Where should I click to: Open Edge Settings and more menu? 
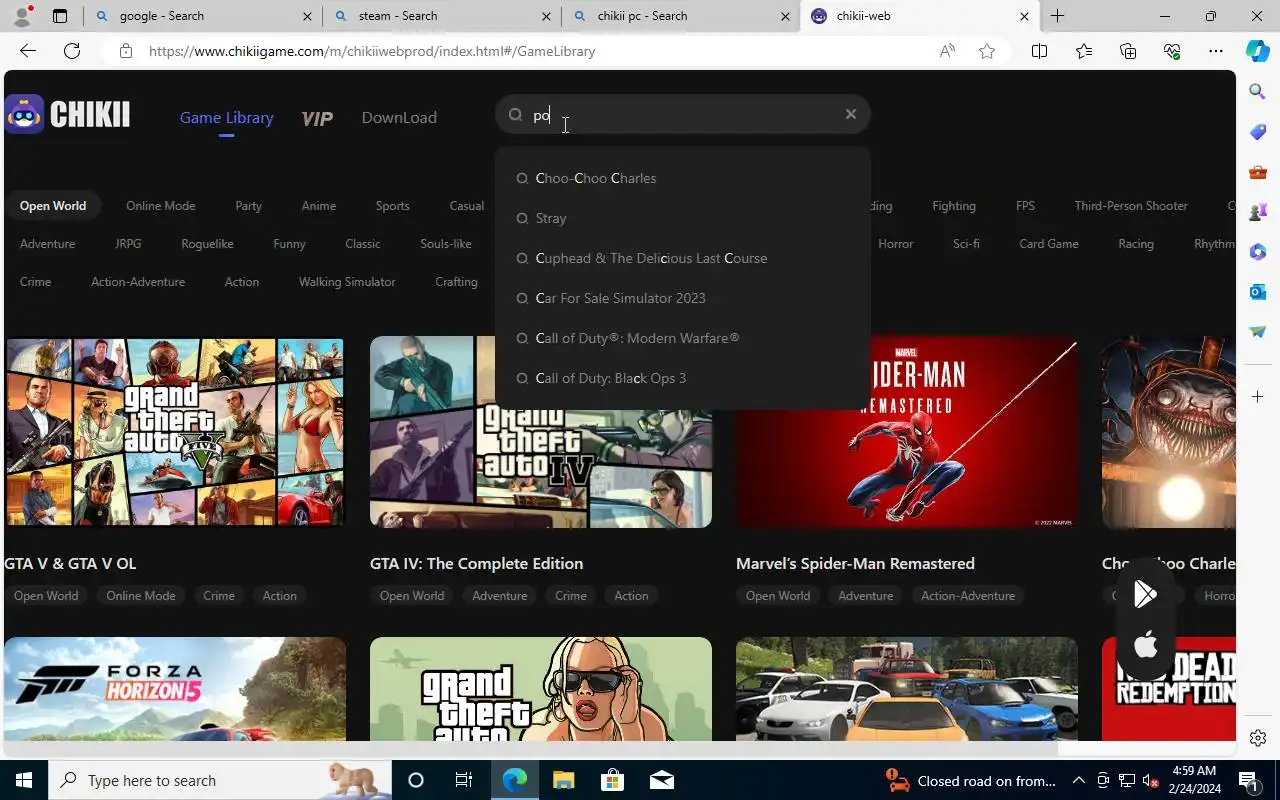(x=1216, y=51)
